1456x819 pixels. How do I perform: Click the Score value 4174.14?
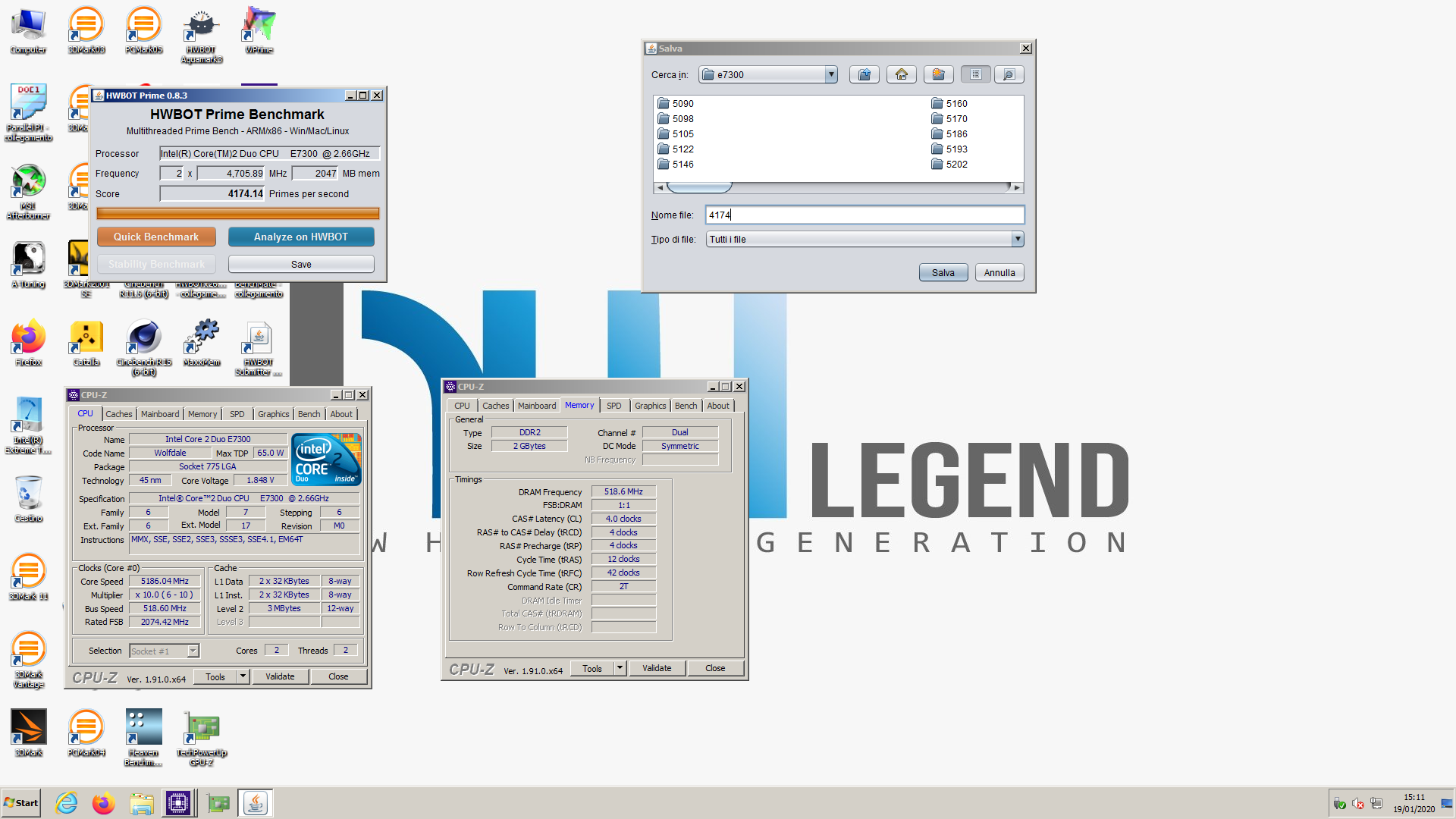click(212, 193)
